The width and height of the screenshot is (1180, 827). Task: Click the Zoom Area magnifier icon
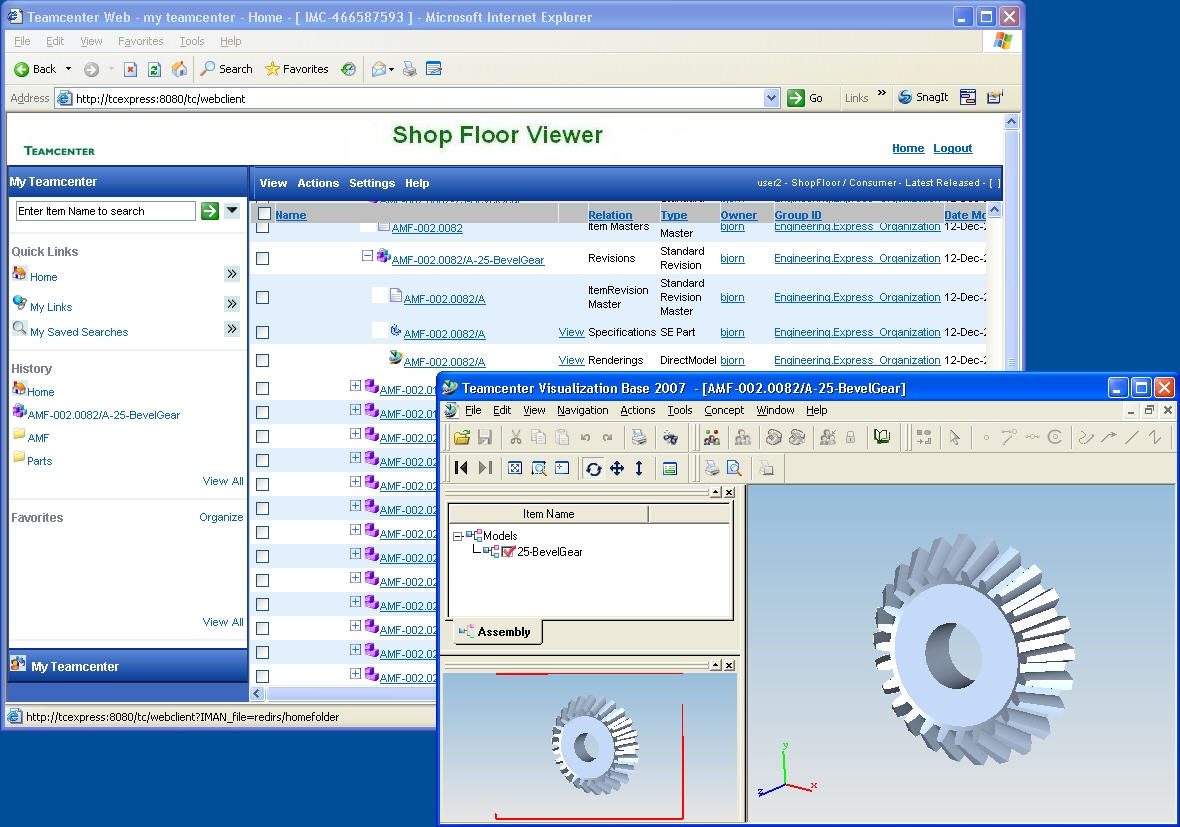pyautogui.click(x=539, y=468)
